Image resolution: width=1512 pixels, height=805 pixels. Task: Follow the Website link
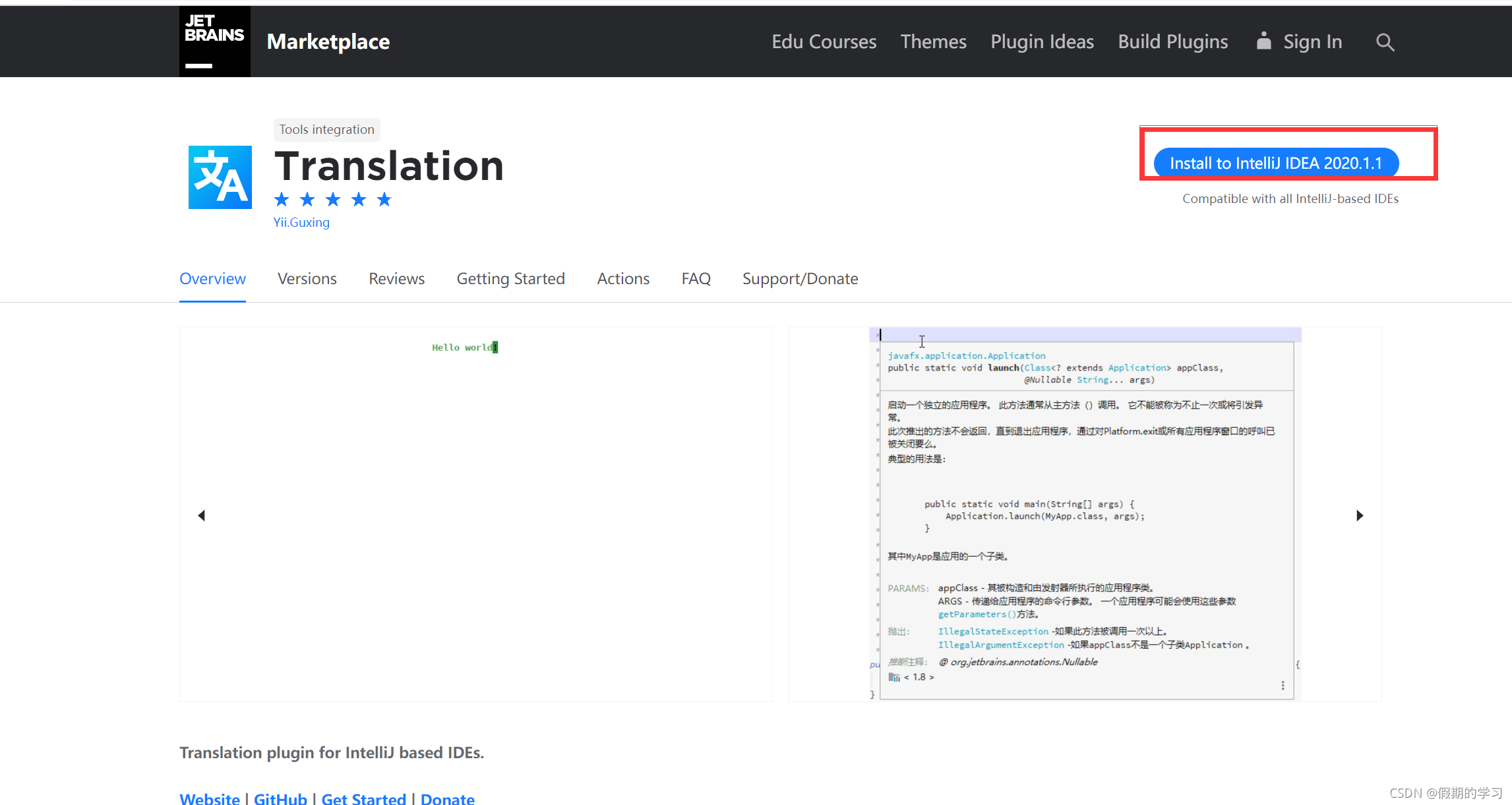210,798
